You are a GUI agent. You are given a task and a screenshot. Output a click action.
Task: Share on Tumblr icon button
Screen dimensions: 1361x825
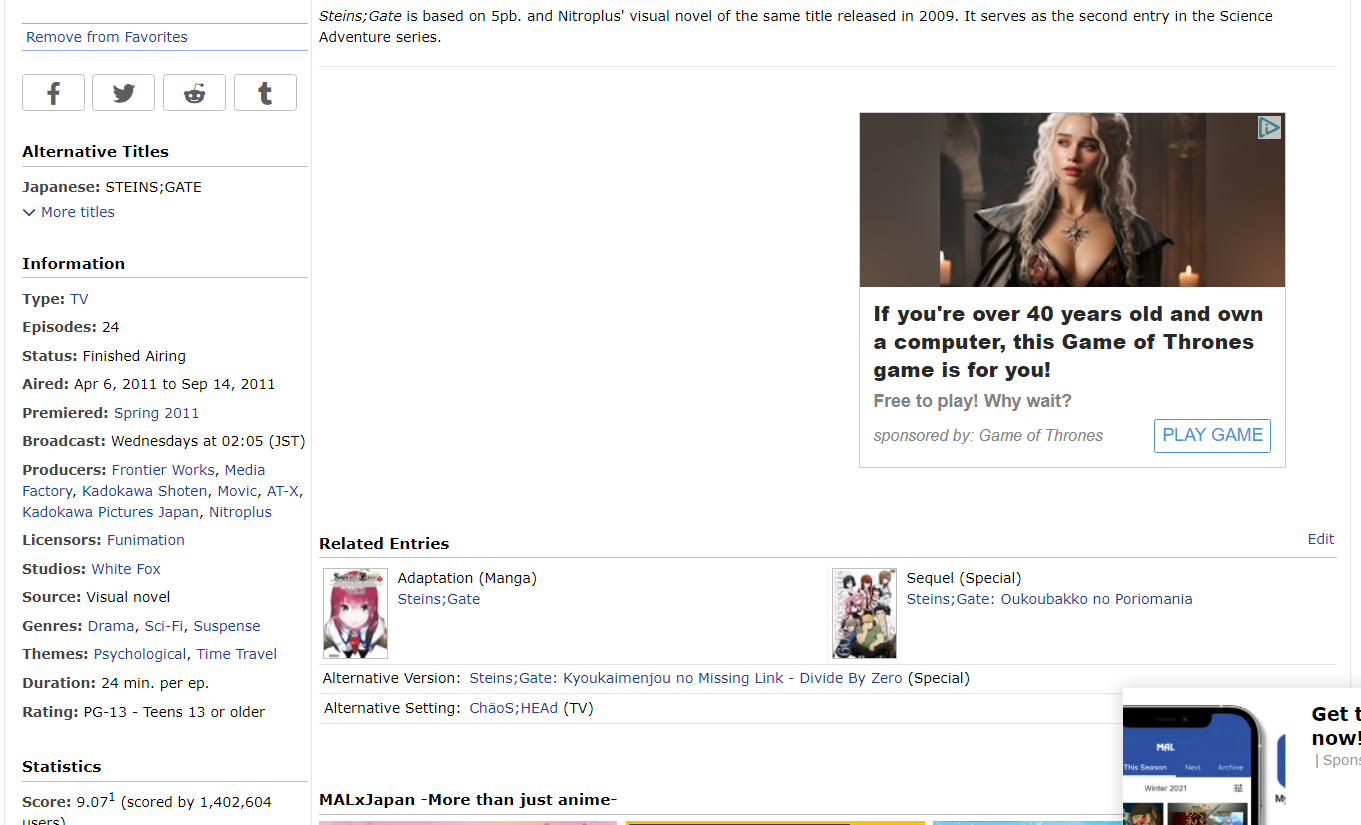coord(265,93)
